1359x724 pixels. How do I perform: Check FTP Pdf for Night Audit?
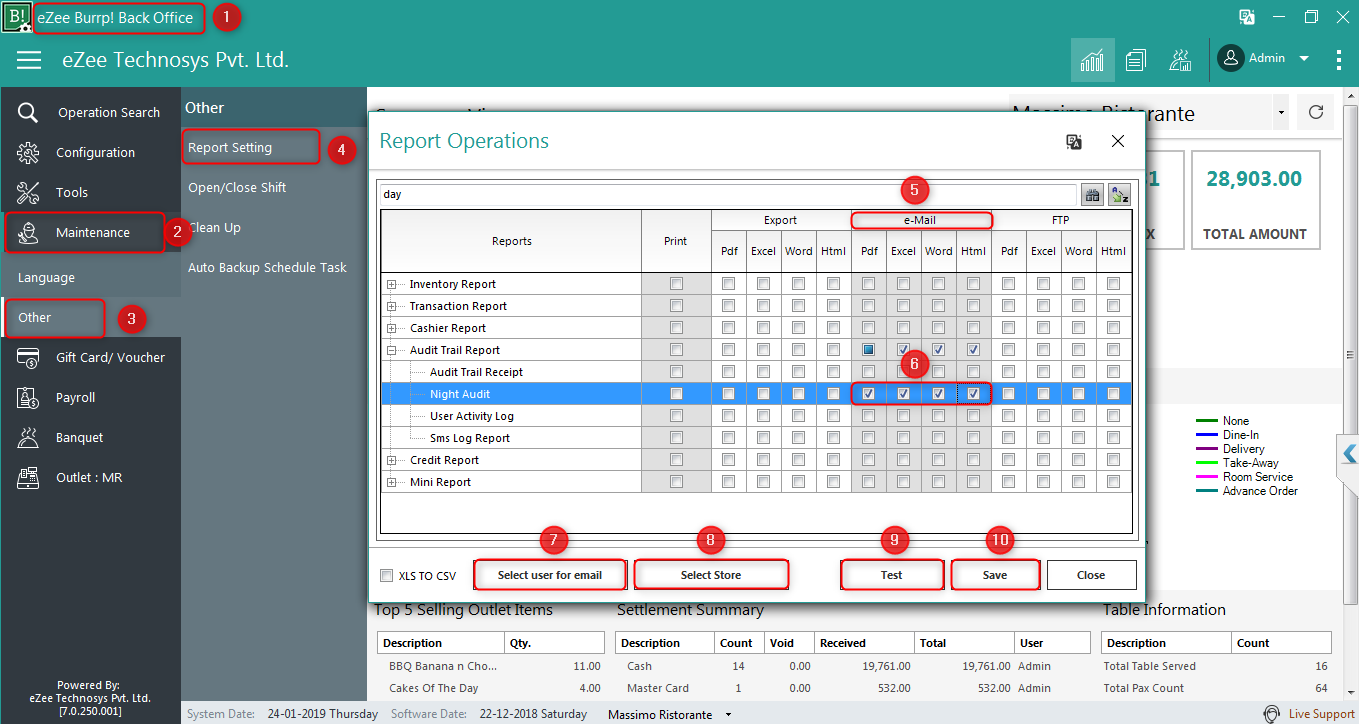pos(1009,394)
